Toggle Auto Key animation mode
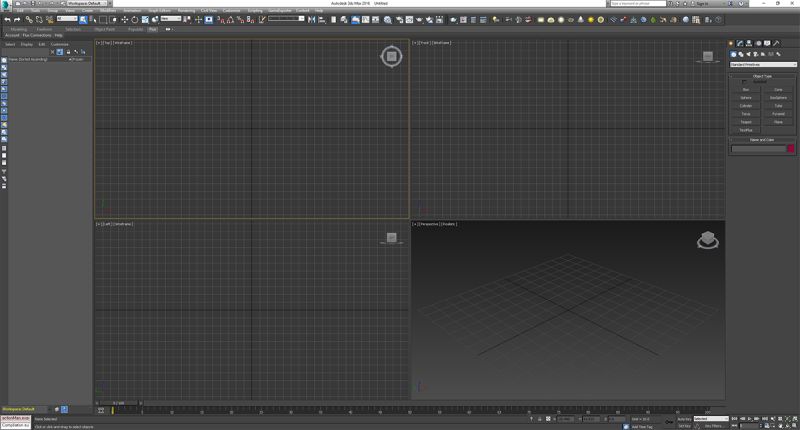The height and width of the screenshot is (430, 800). (x=684, y=419)
